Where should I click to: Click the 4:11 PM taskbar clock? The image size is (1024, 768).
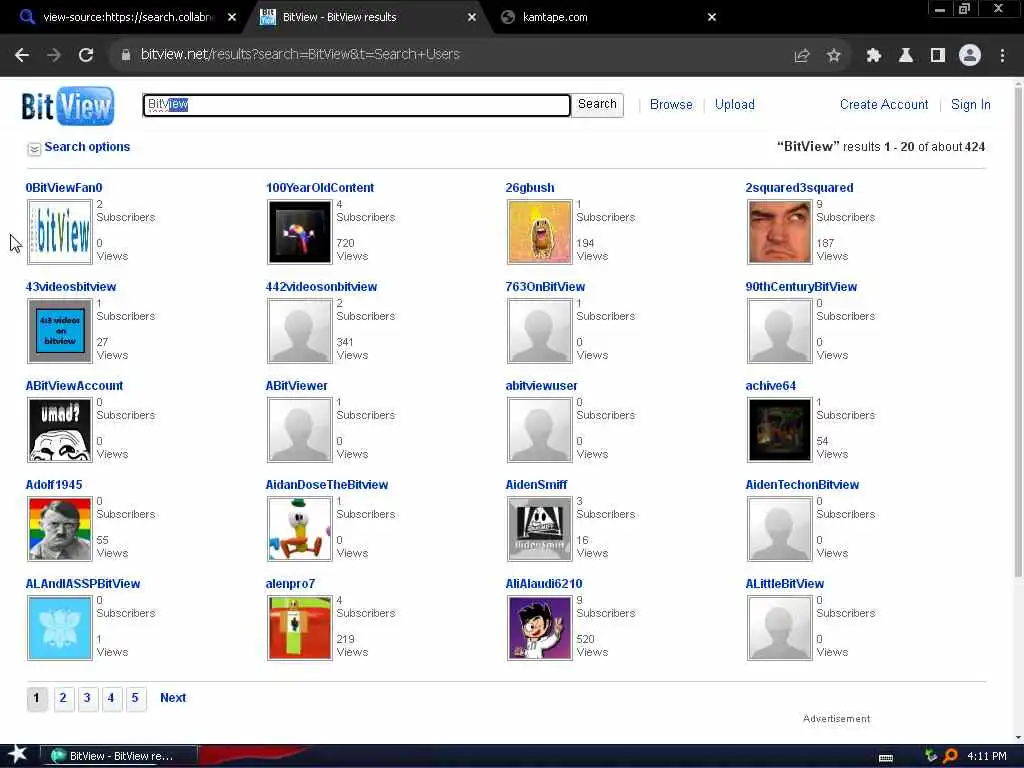[x=987, y=756]
